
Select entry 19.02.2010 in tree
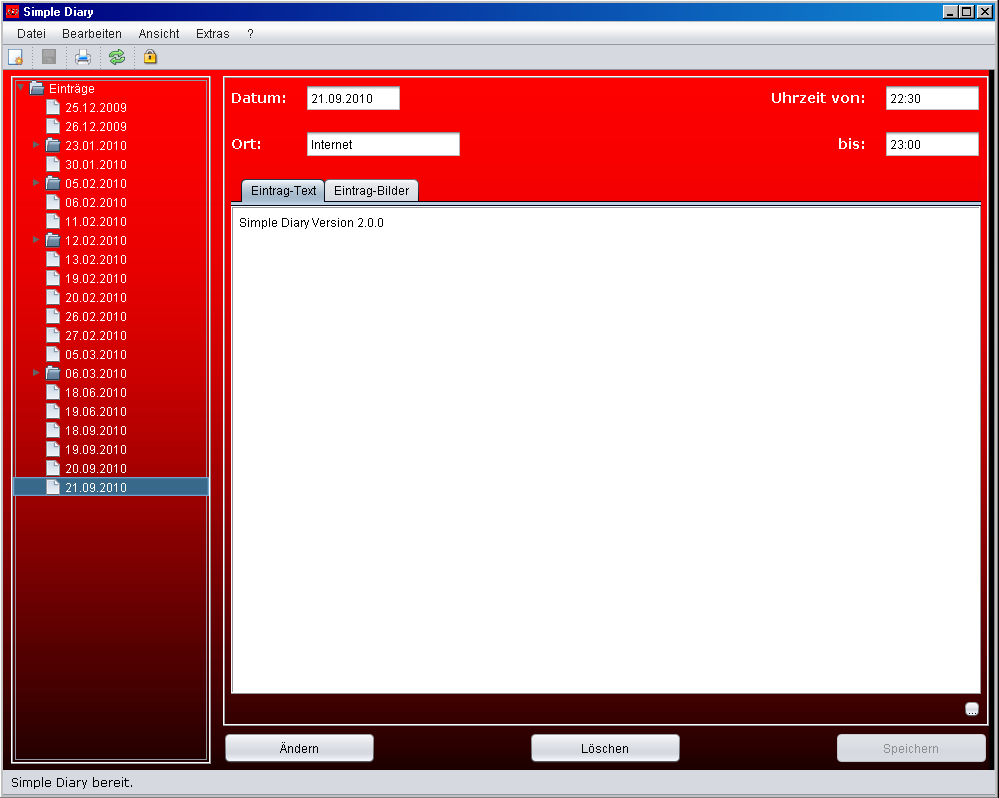pos(96,279)
